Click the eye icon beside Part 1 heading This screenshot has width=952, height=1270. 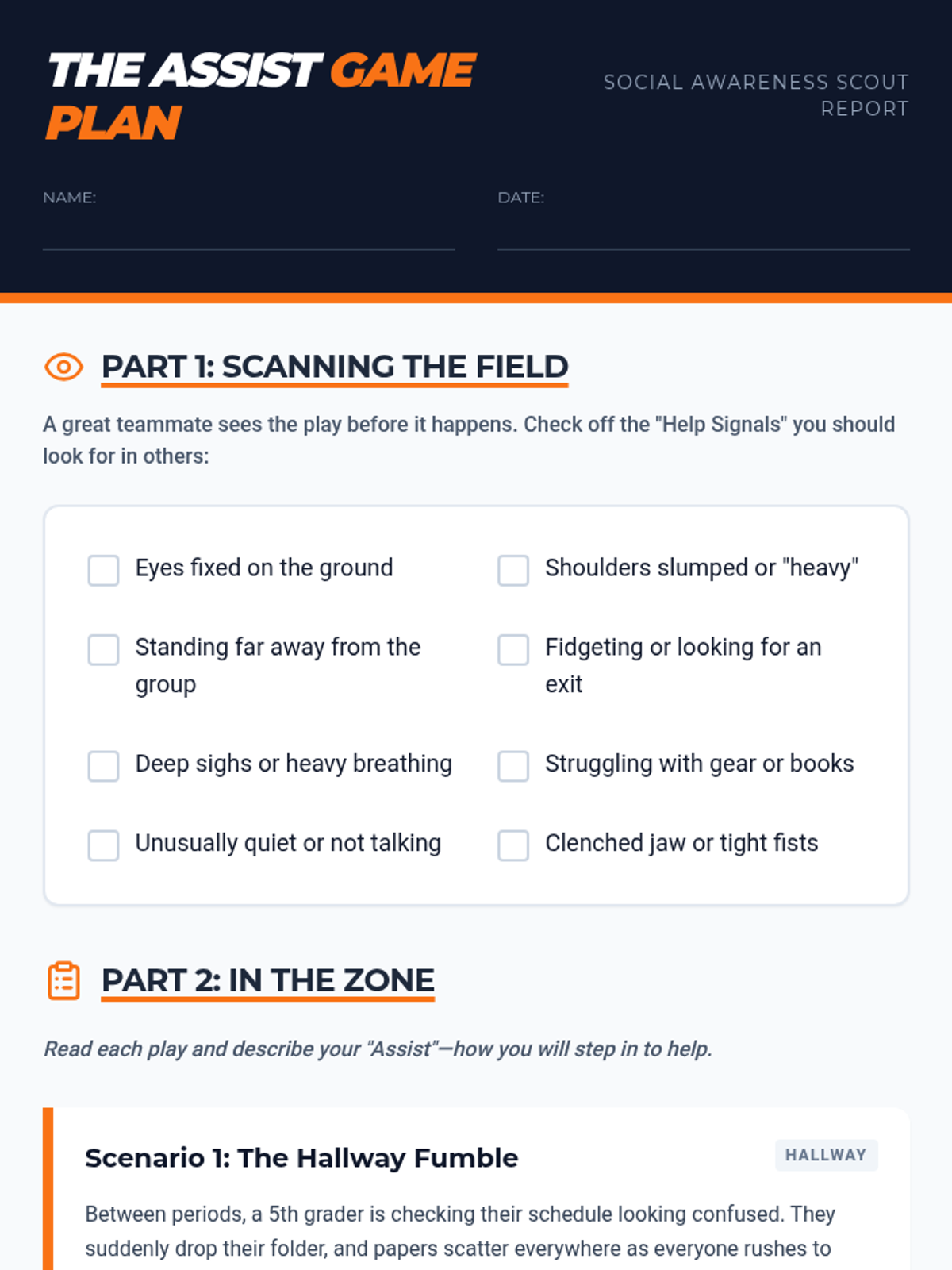63,367
